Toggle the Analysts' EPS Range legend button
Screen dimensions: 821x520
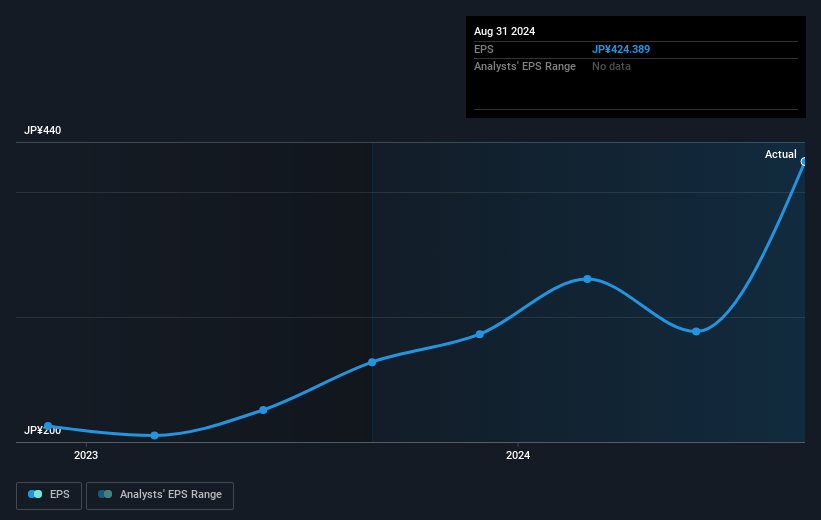point(160,495)
